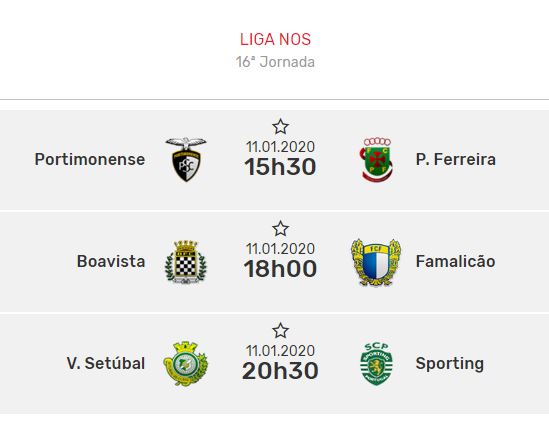Open match details at 20h30 kickoff

[280, 371]
